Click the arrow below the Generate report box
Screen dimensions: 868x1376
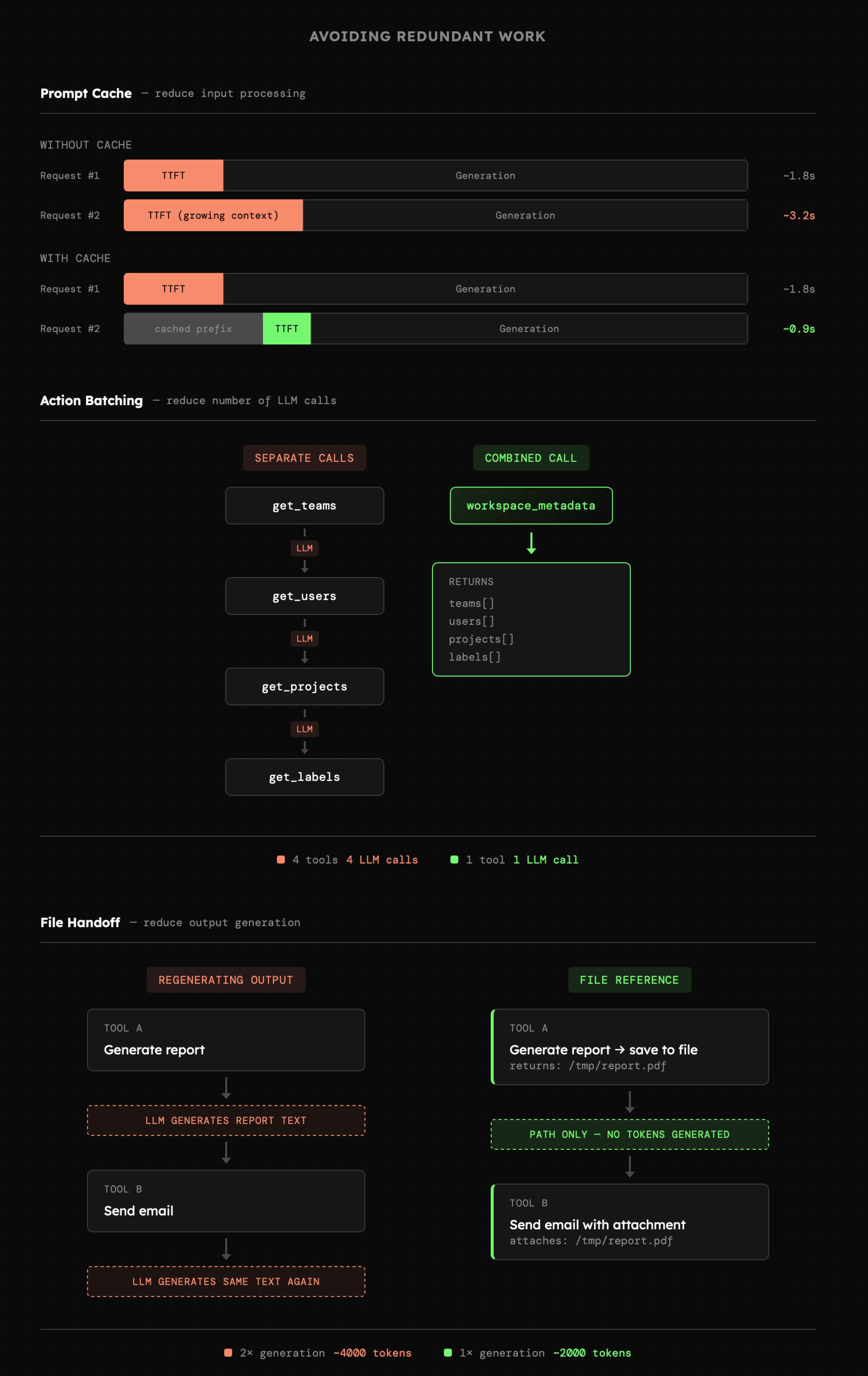point(226,1088)
